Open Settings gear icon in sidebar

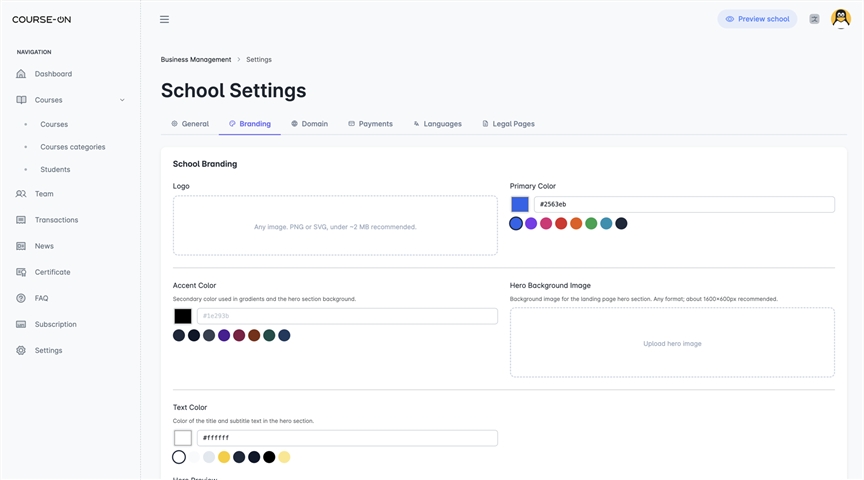21,350
